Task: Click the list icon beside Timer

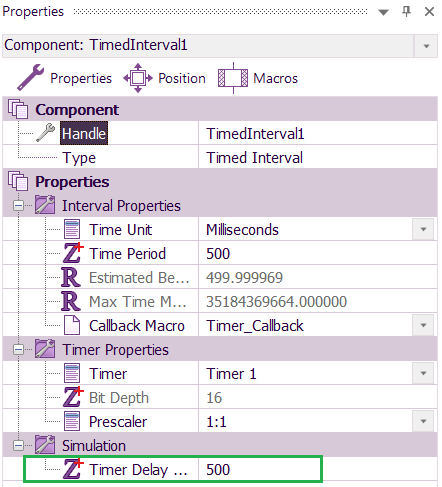Action: coord(72,373)
